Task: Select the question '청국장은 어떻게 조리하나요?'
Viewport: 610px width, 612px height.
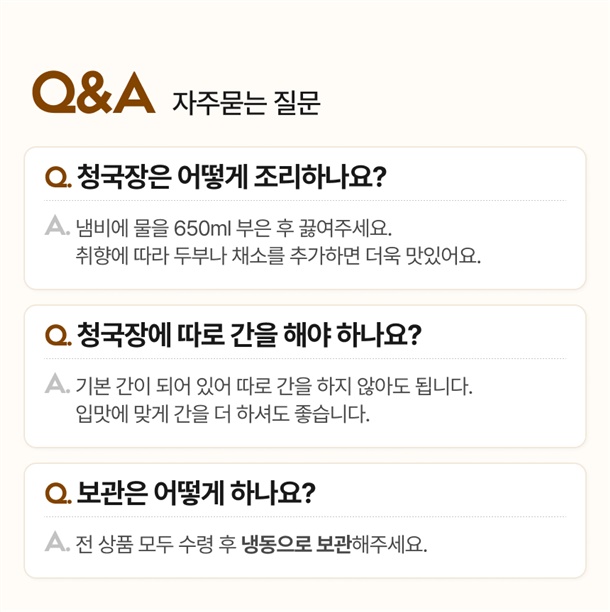Action: point(231,178)
